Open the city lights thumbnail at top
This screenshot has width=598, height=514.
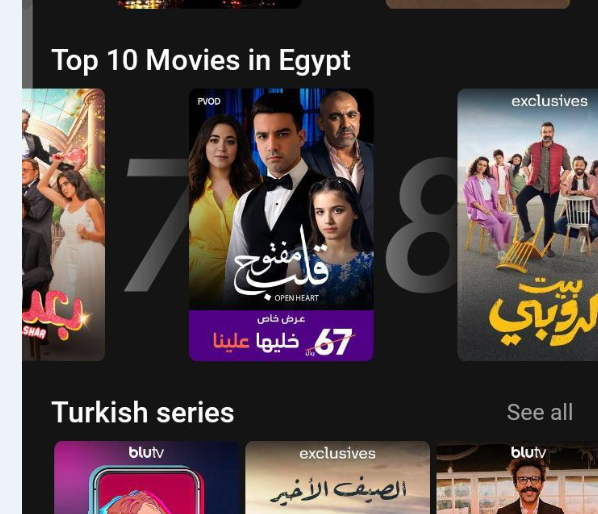coord(209,4)
